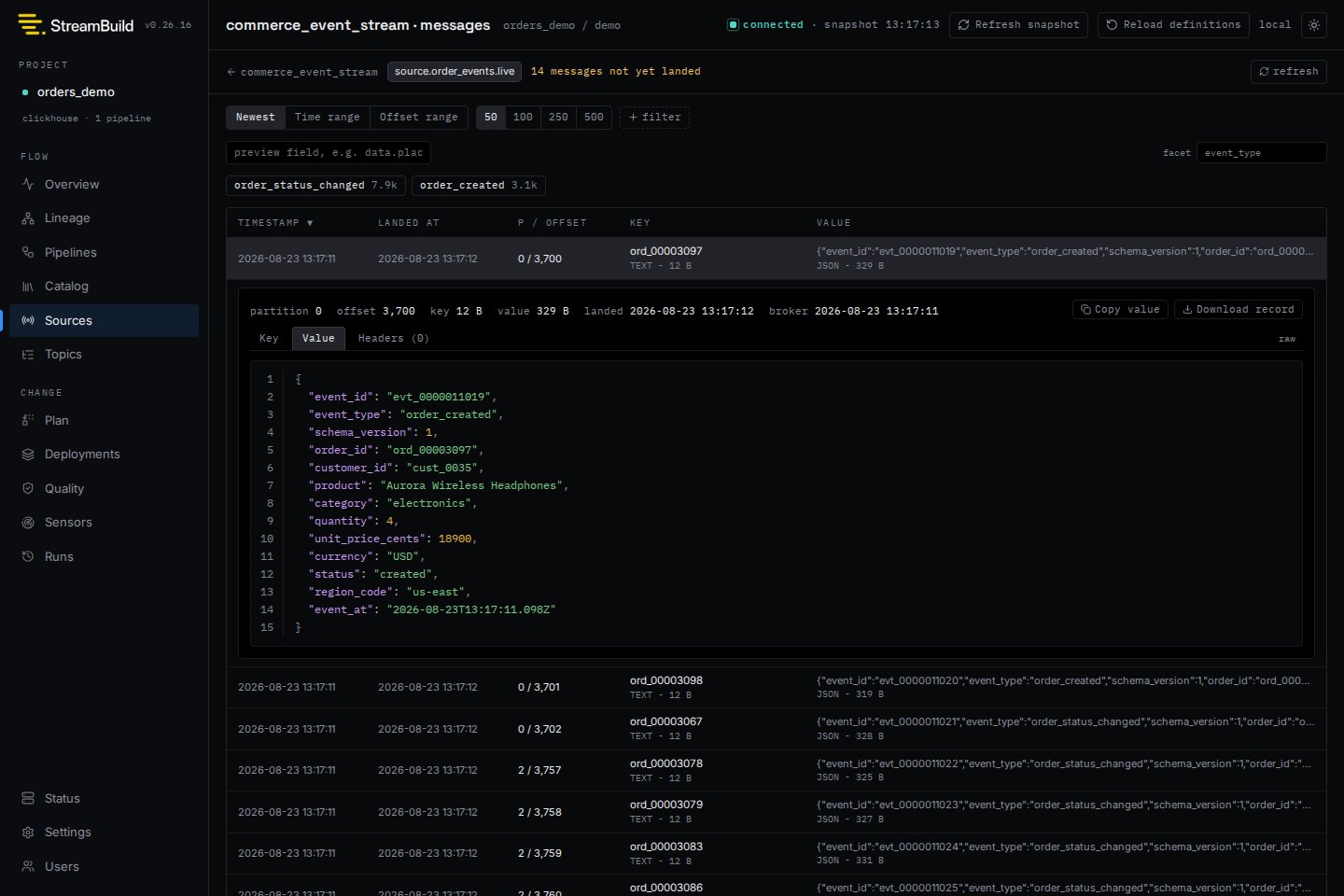1344x896 pixels.
Task: Toggle the light/dark theme icon
Action: [1314, 25]
